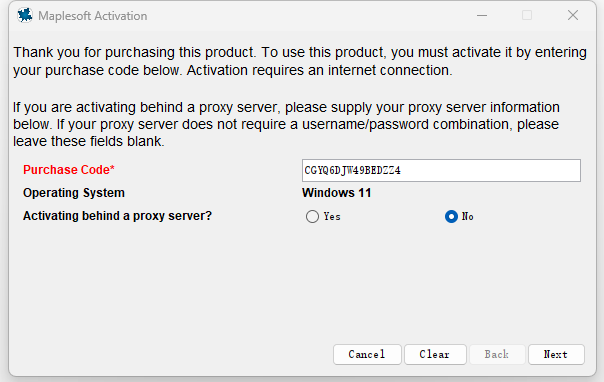The height and width of the screenshot is (382, 604).
Task: Select the No proxy radio circle
Action: pyautogui.click(x=451, y=216)
